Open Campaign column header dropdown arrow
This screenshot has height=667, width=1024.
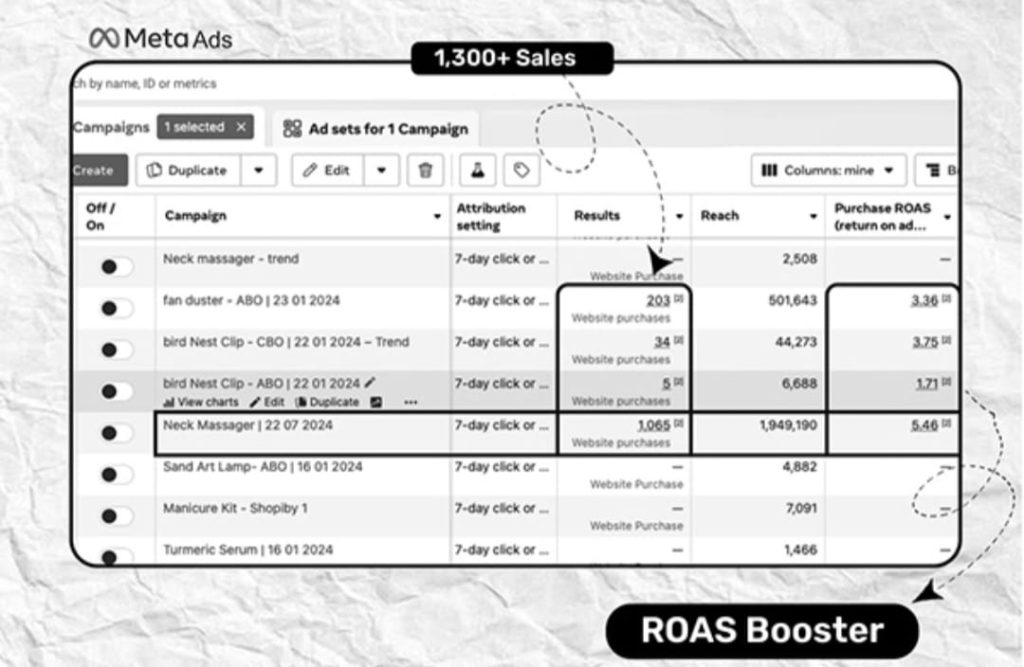coord(437,216)
